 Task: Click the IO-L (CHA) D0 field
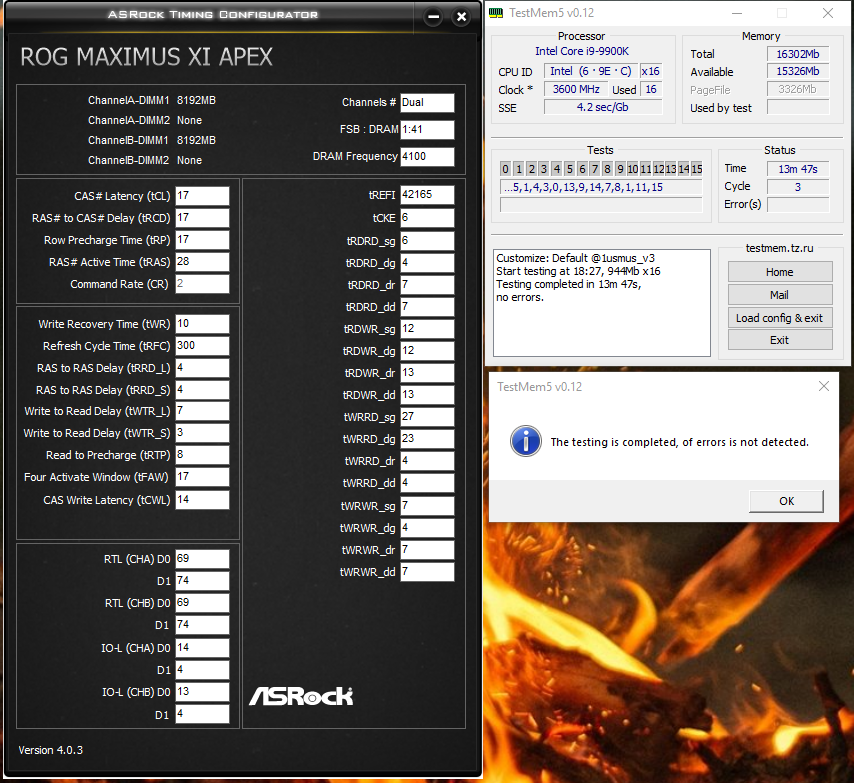click(x=202, y=648)
